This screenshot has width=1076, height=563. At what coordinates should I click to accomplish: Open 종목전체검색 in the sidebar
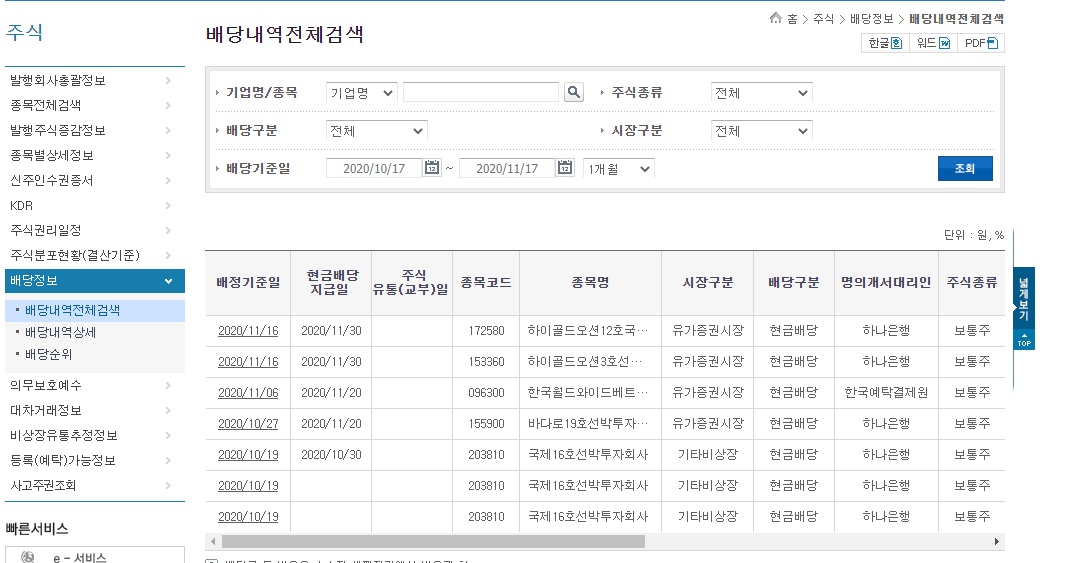[x=45, y=105]
